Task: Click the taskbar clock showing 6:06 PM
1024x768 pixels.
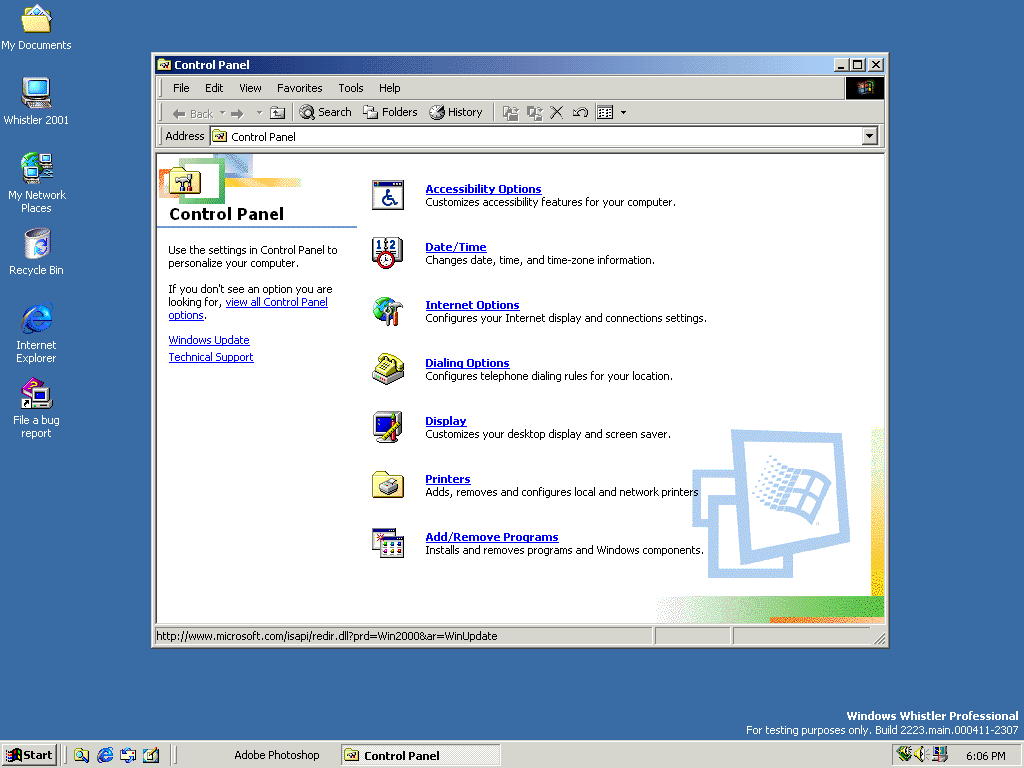Action: click(x=985, y=756)
